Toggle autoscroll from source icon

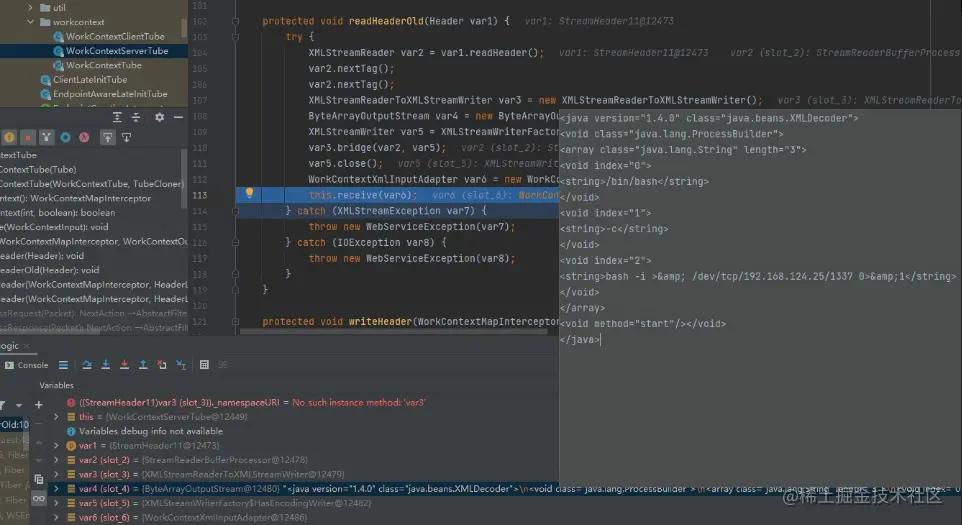126,137
